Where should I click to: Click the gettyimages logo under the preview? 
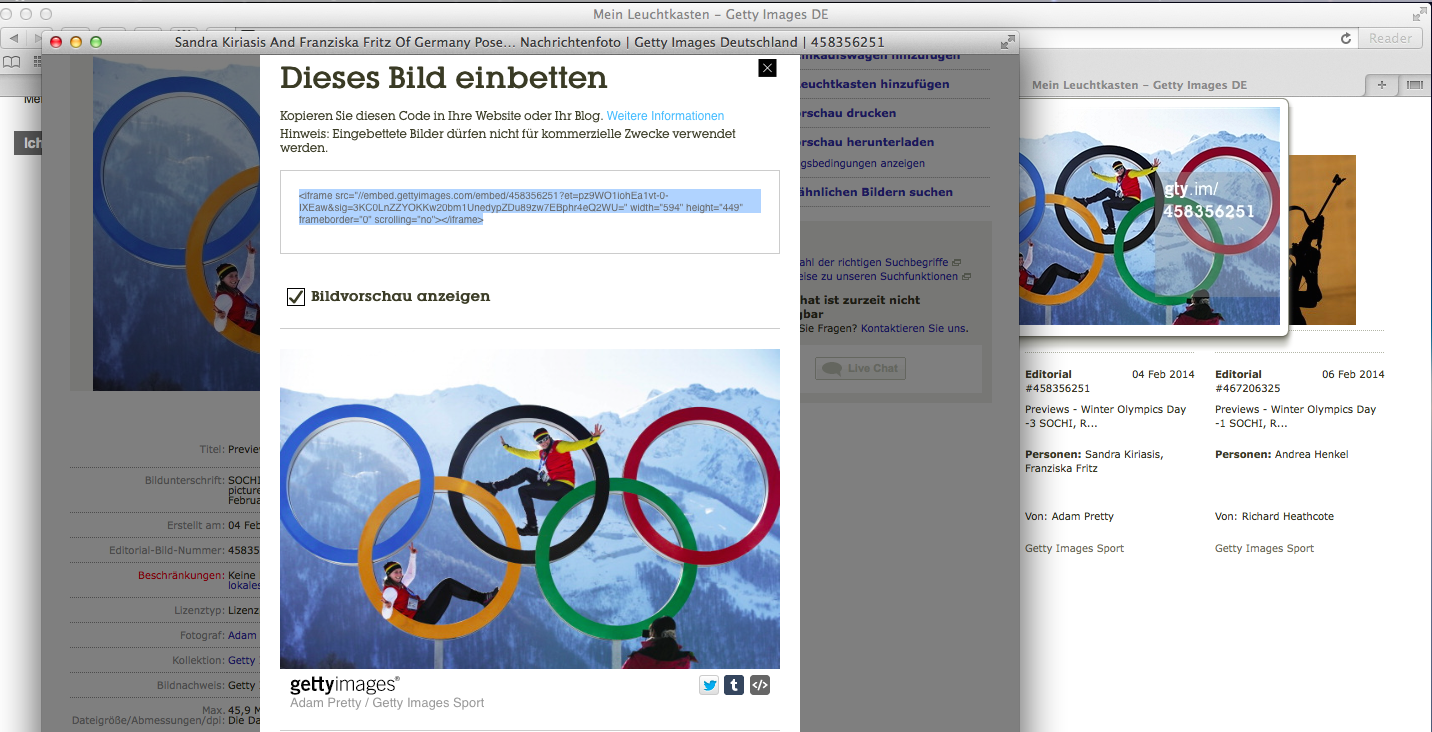tap(345, 685)
